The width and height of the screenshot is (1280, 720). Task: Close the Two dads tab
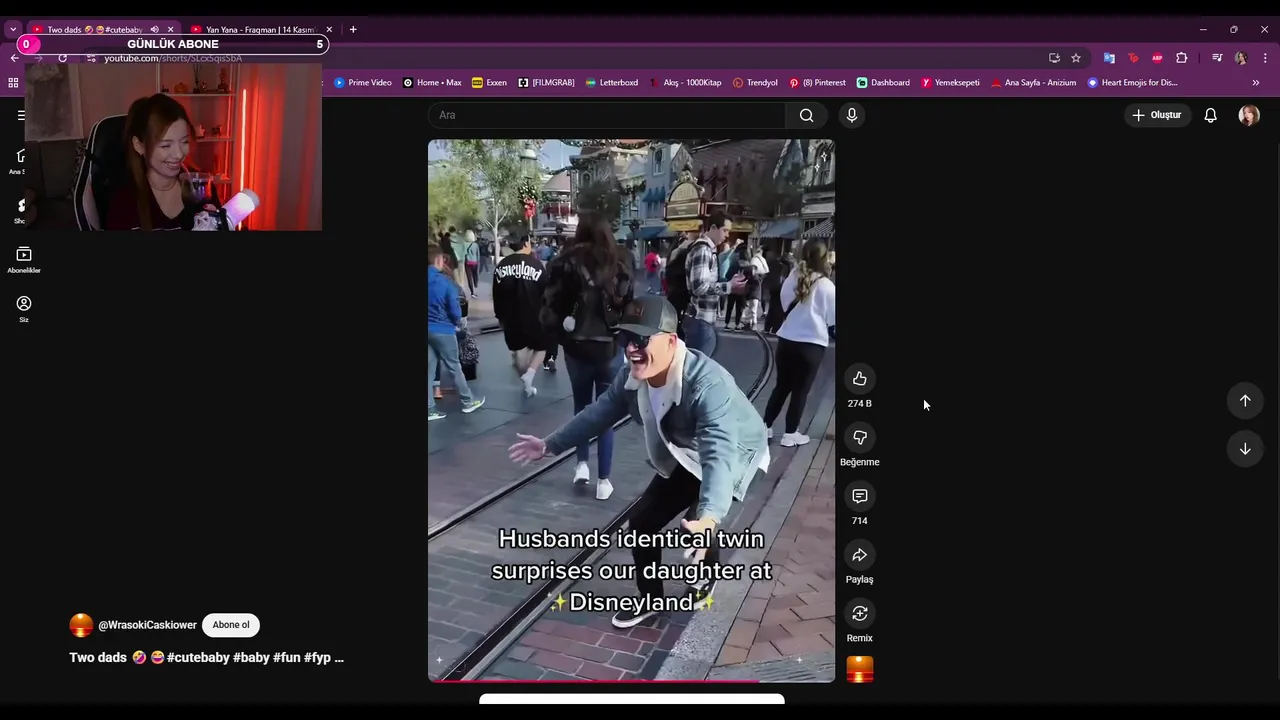tap(171, 30)
